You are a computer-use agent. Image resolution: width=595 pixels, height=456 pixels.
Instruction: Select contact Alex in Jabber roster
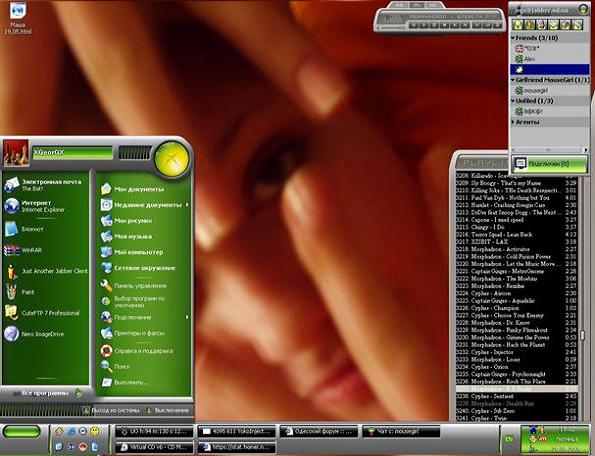[x=549, y=59]
